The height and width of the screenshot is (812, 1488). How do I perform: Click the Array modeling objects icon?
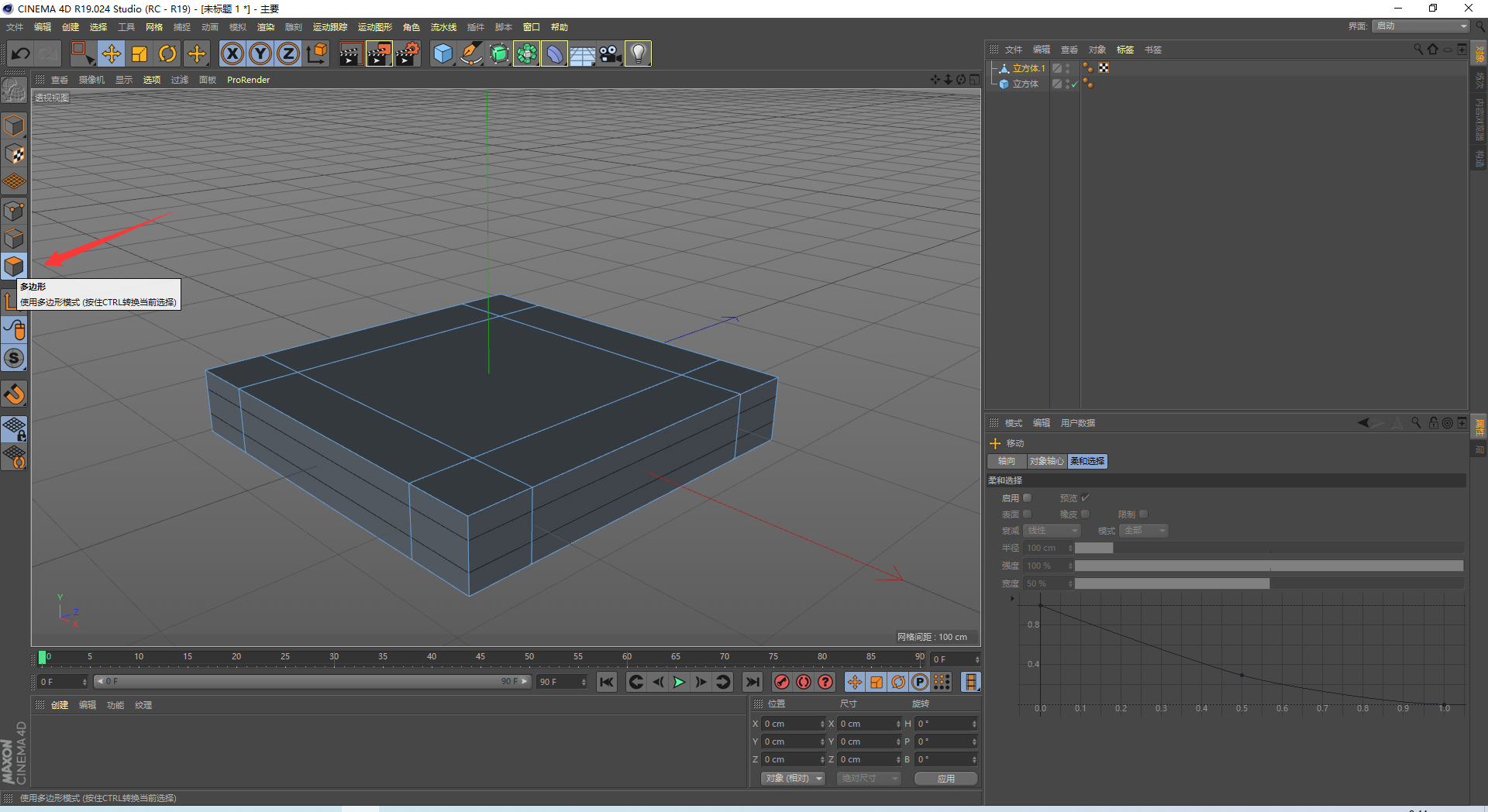[527, 53]
